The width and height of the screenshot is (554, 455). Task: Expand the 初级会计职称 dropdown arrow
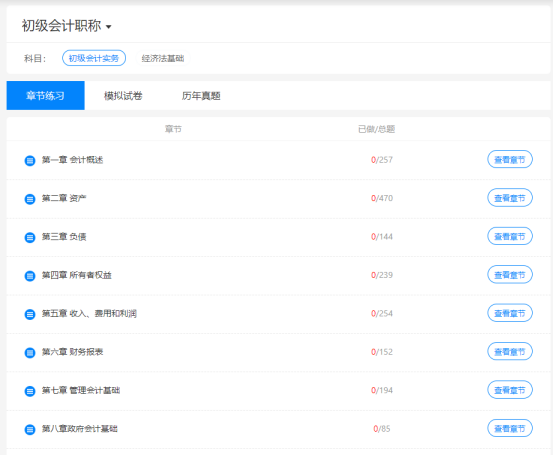coord(108,27)
